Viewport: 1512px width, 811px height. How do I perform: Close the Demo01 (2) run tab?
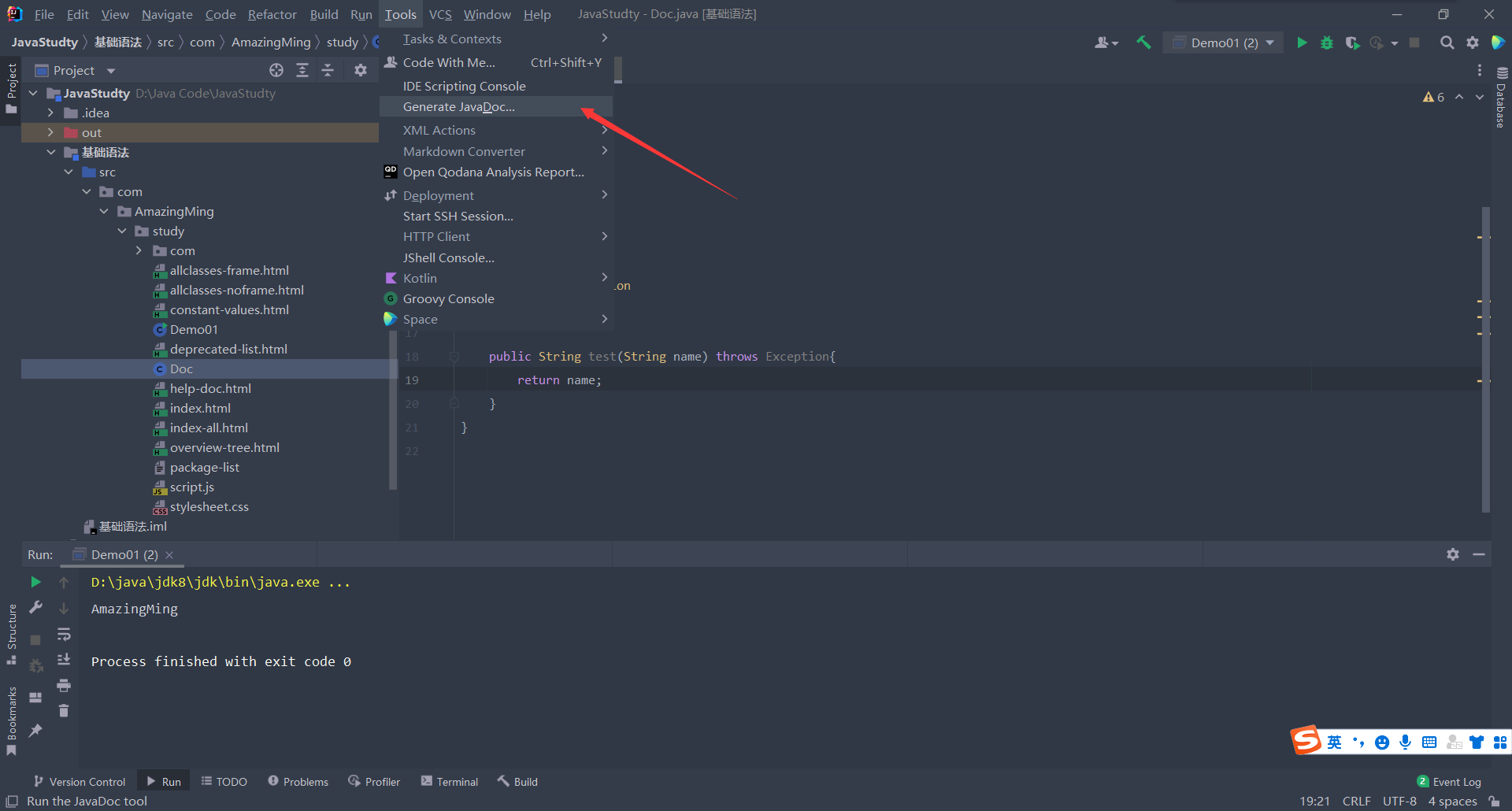coord(169,554)
